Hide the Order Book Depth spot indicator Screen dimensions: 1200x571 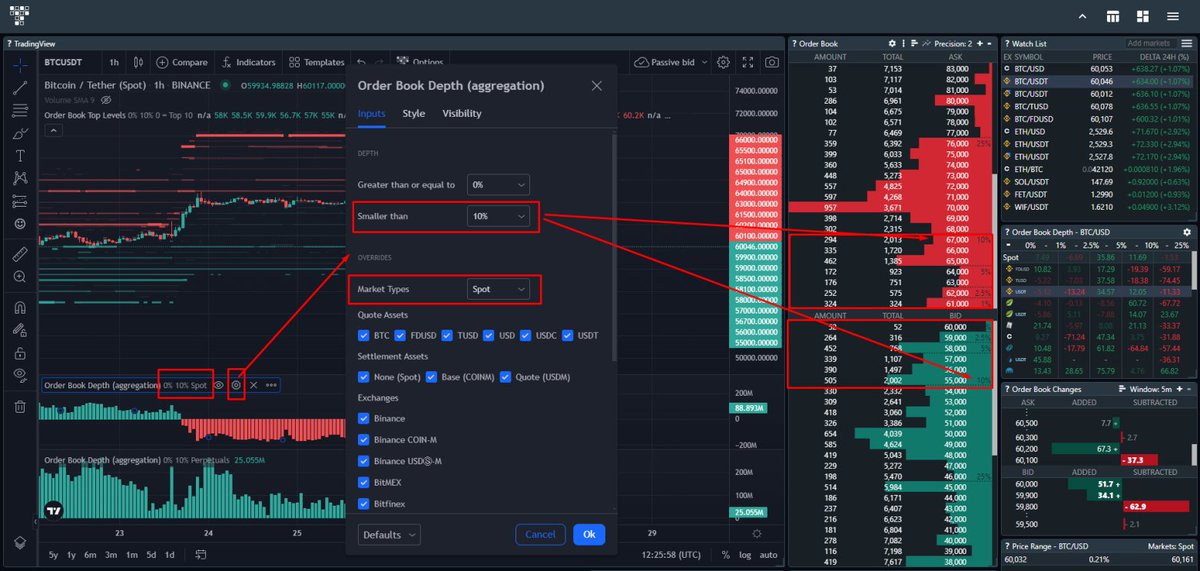(x=219, y=385)
